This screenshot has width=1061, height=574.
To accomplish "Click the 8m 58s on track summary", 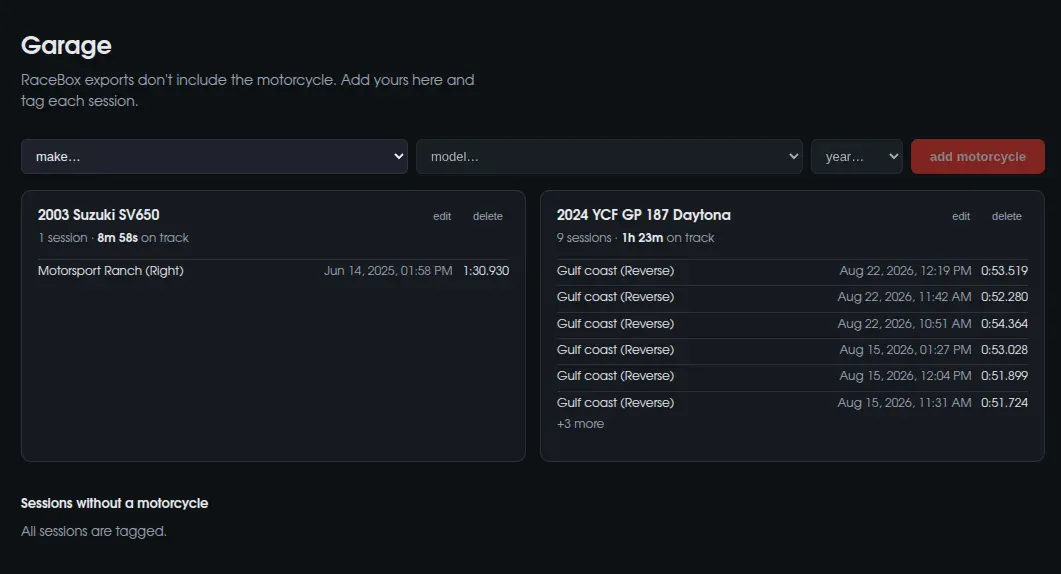I will point(143,238).
